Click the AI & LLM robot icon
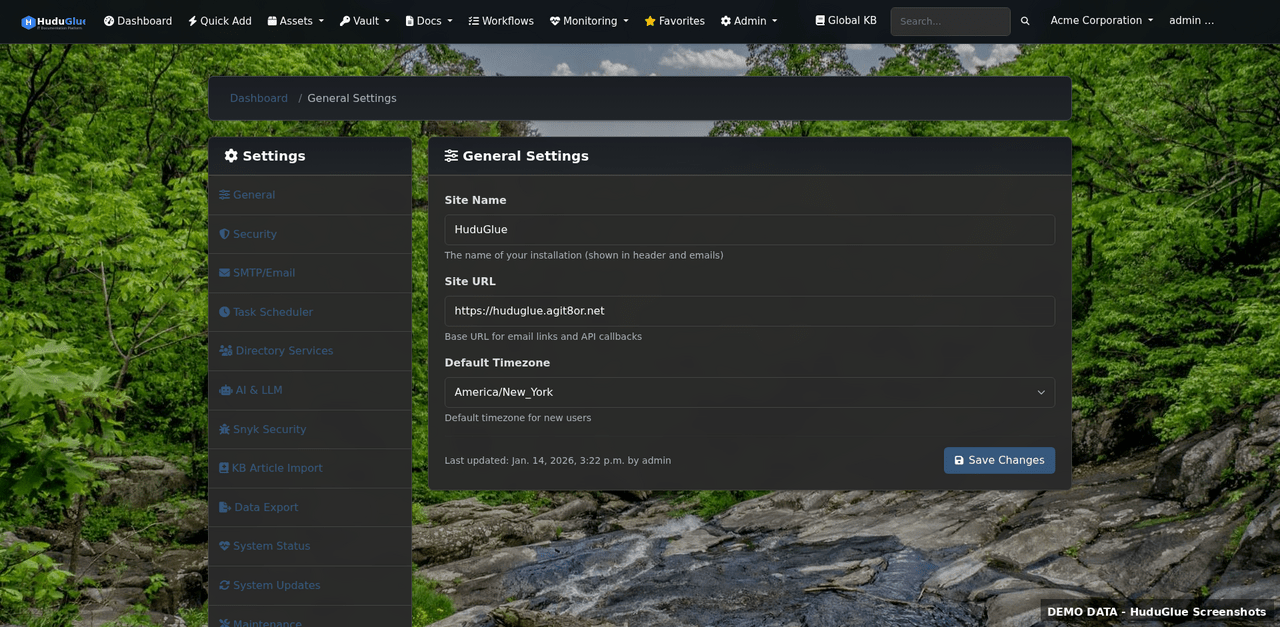The height and width of the screenshot is (627, 1280). pyautogui.click(x=226, y=390)
